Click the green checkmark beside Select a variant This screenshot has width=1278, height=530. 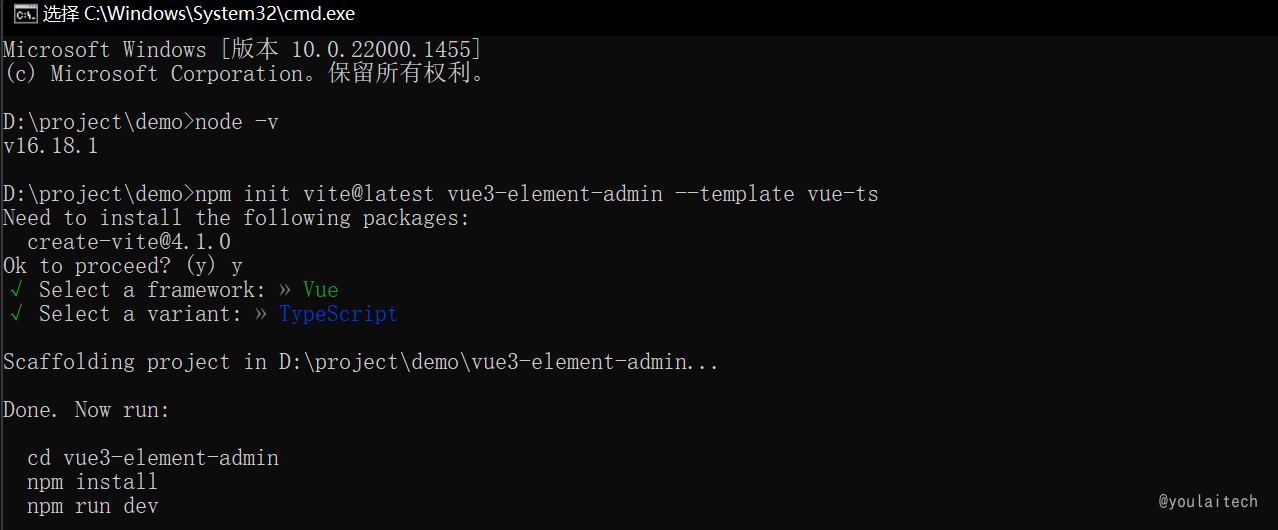pyautogui.click(x=15, y=314)
